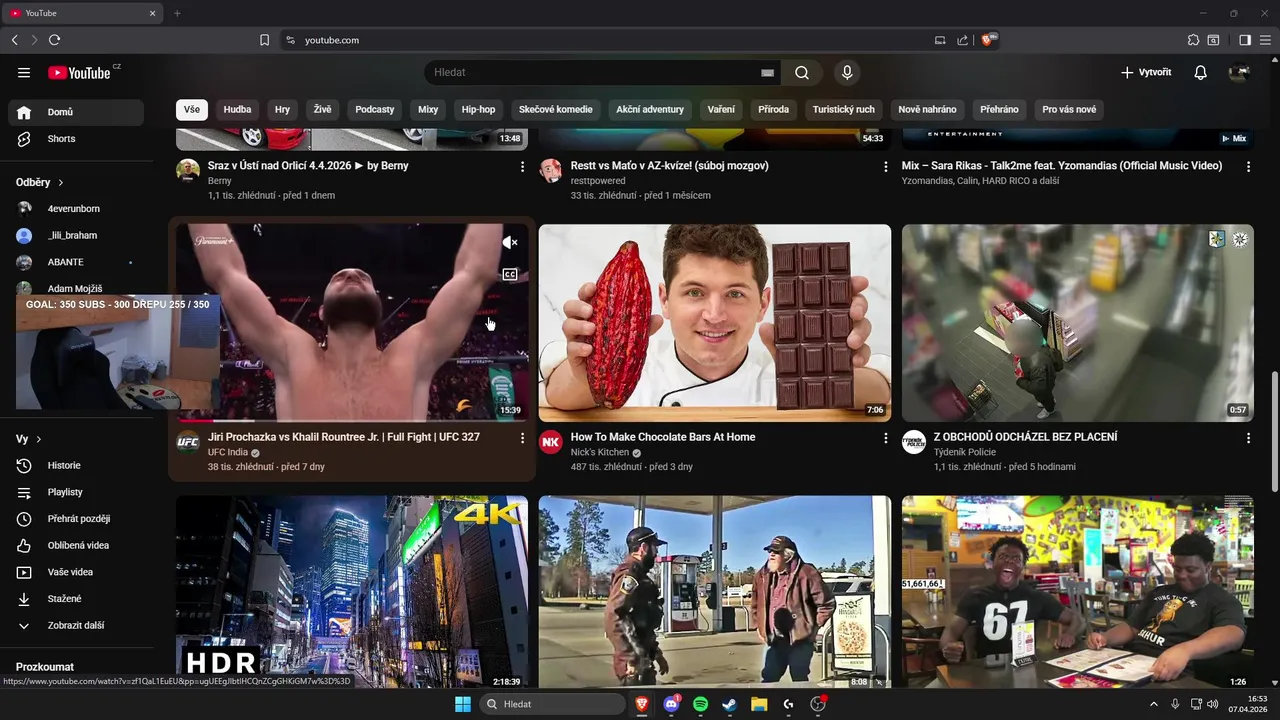Select the Nově nahráno filter chip
Screen dimensions: 1280x720
click(x=927, y=109)
